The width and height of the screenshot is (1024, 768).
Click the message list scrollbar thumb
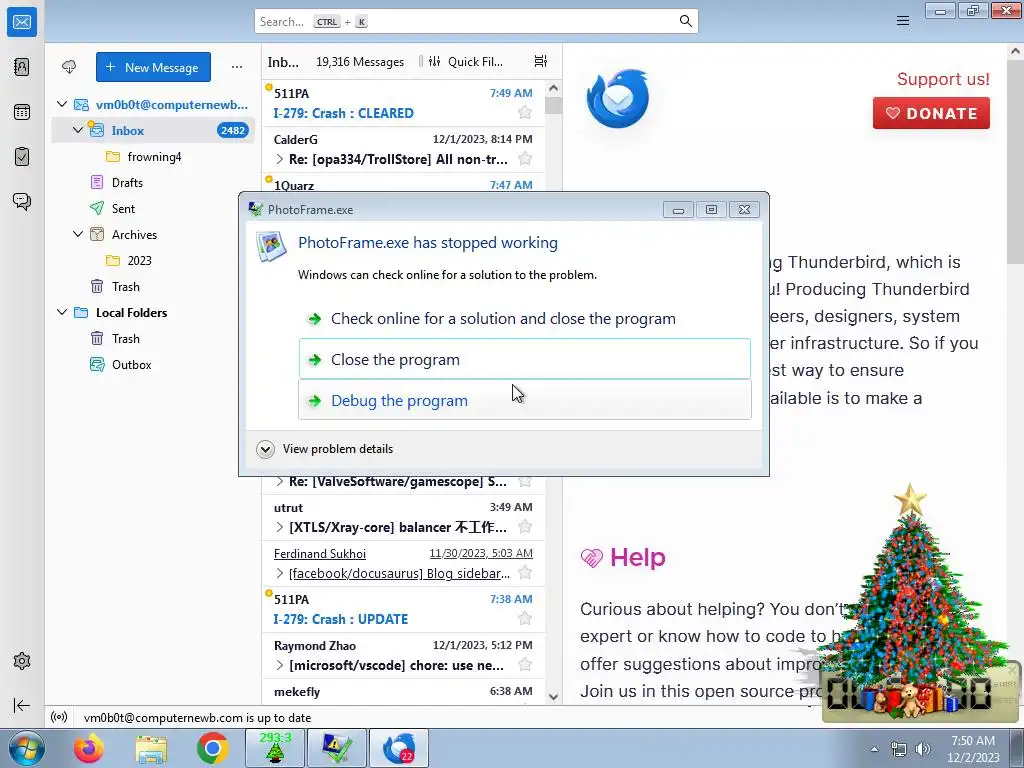point(553,105)
